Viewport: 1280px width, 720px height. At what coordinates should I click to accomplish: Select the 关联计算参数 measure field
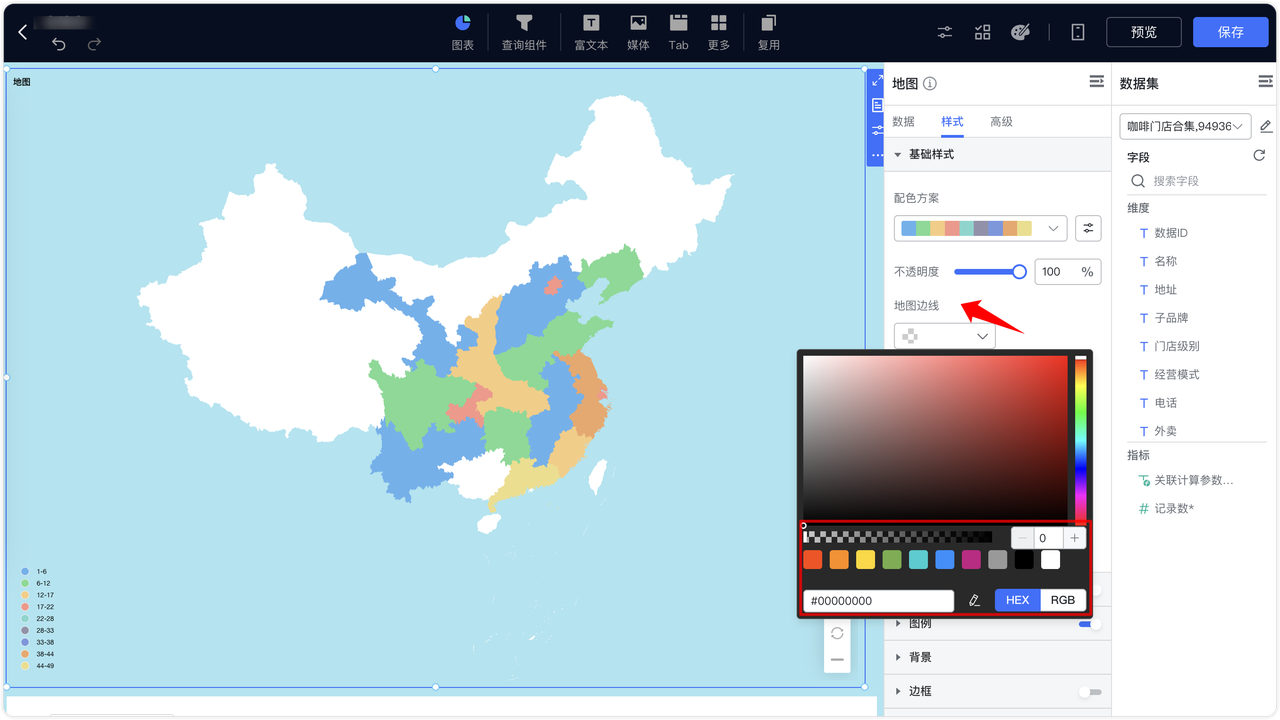(1196, 481)
